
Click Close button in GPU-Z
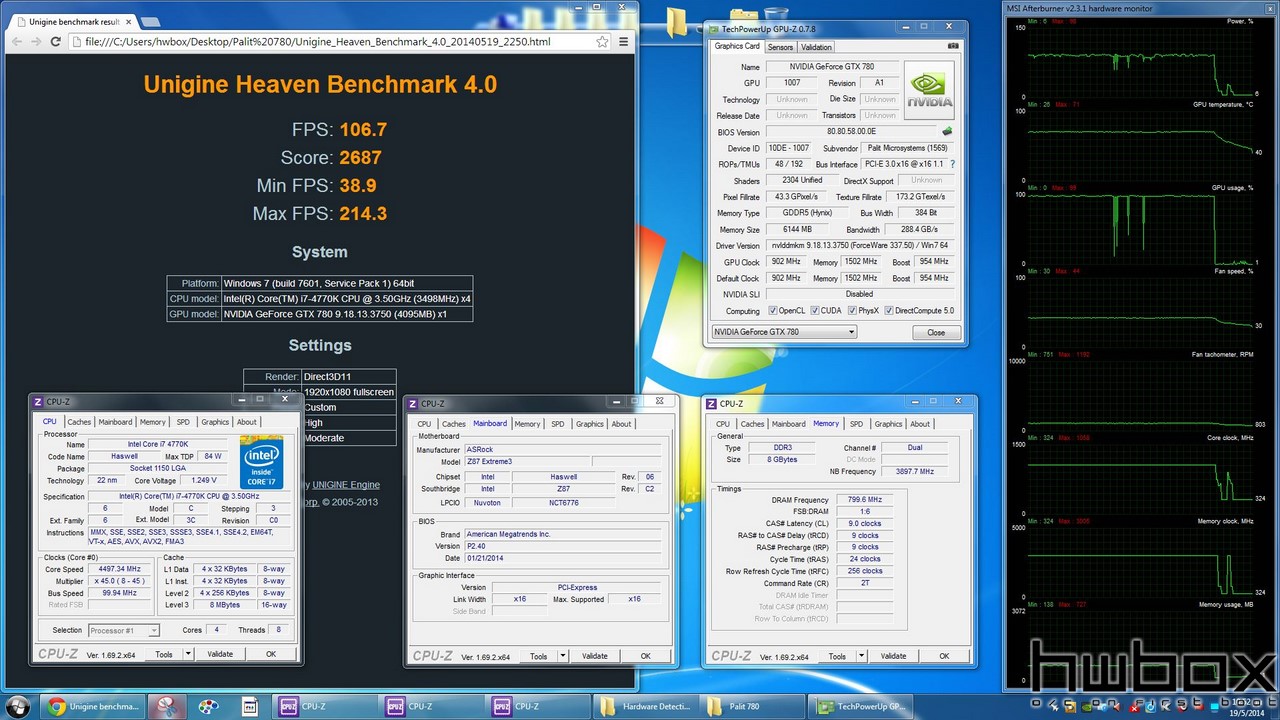tap(935, 332)
